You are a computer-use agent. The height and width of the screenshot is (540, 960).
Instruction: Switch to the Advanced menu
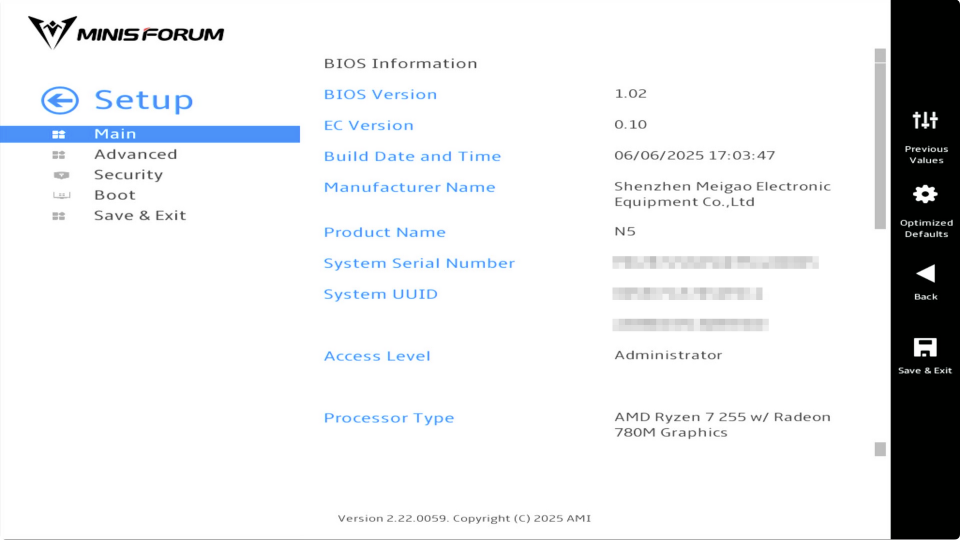(135, 154)
